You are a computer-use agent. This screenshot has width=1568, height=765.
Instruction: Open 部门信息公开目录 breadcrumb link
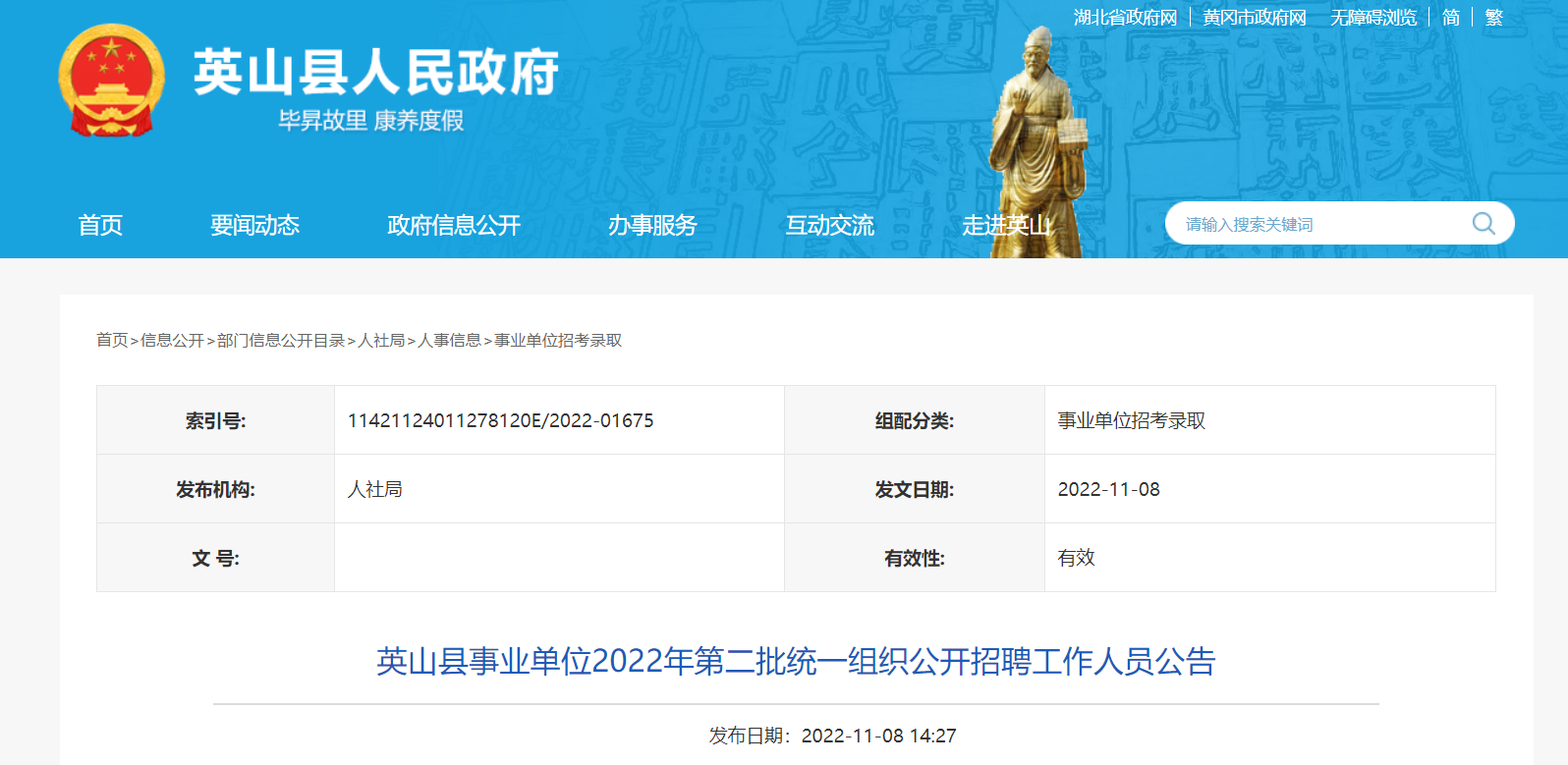click(x=281, y=340)
